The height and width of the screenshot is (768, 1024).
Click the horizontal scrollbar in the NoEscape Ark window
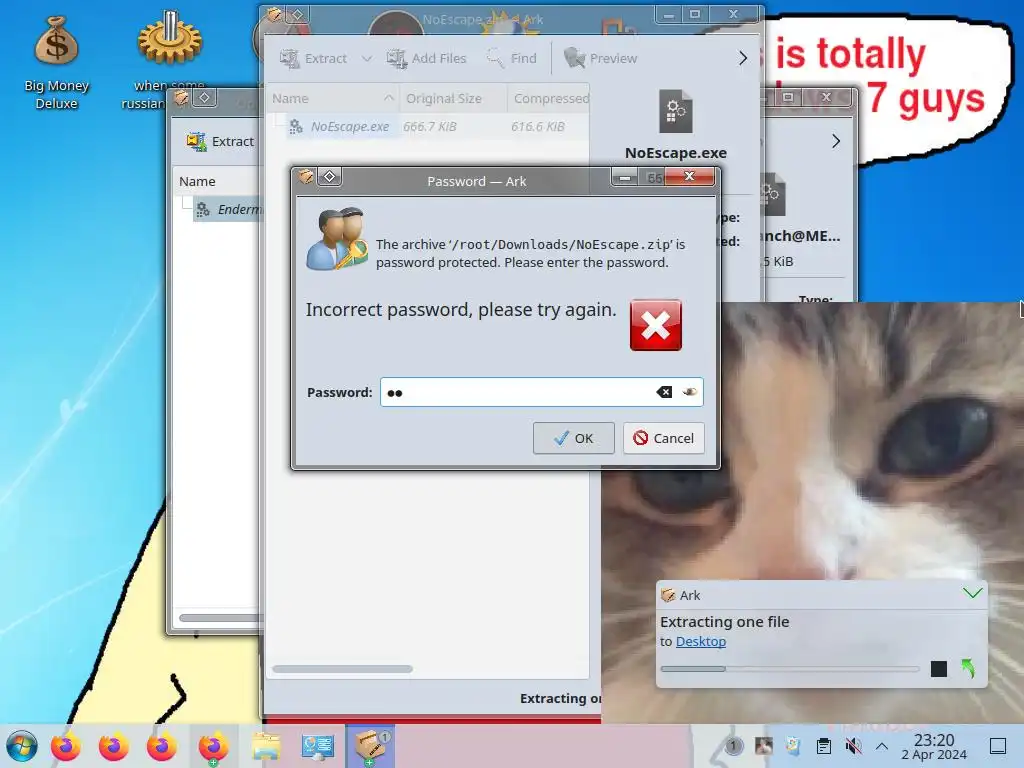point(342,669)
